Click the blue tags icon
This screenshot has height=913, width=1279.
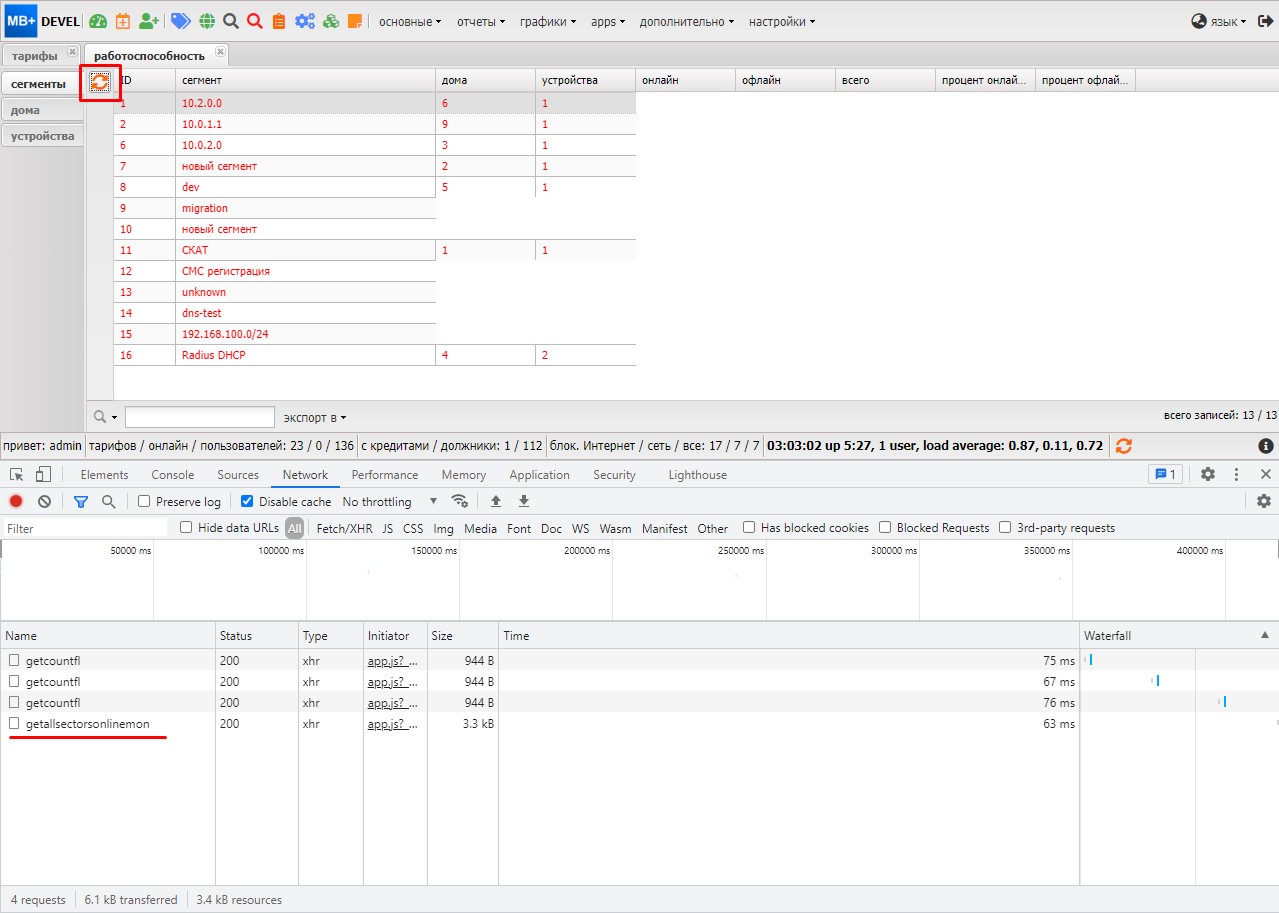[180, 21]
